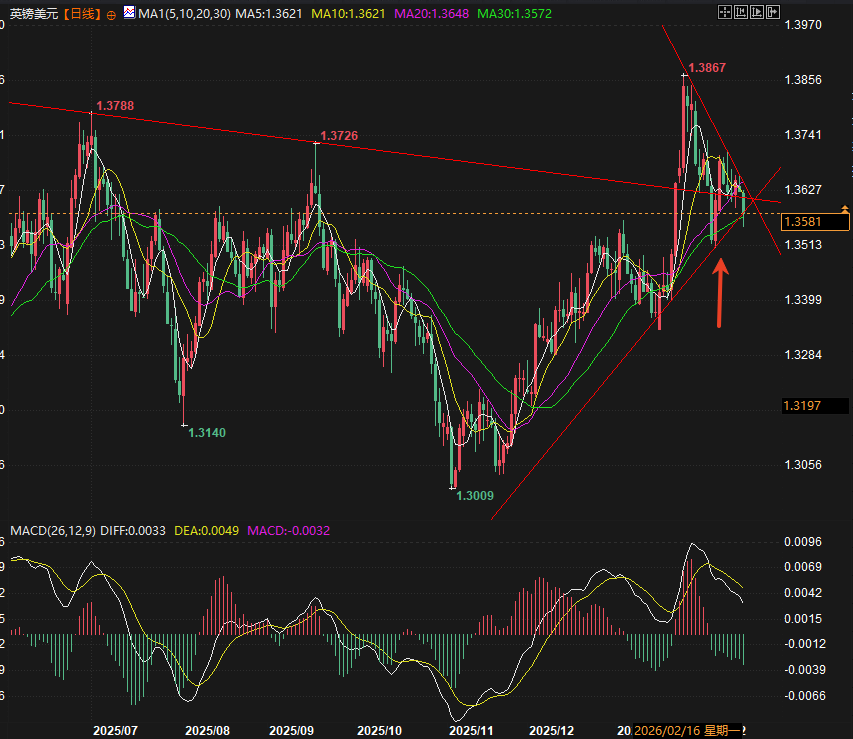Open the MACD(26,12,9) parameter settings
This screenshot has width=853, height=739.
(x=54, y=529)
